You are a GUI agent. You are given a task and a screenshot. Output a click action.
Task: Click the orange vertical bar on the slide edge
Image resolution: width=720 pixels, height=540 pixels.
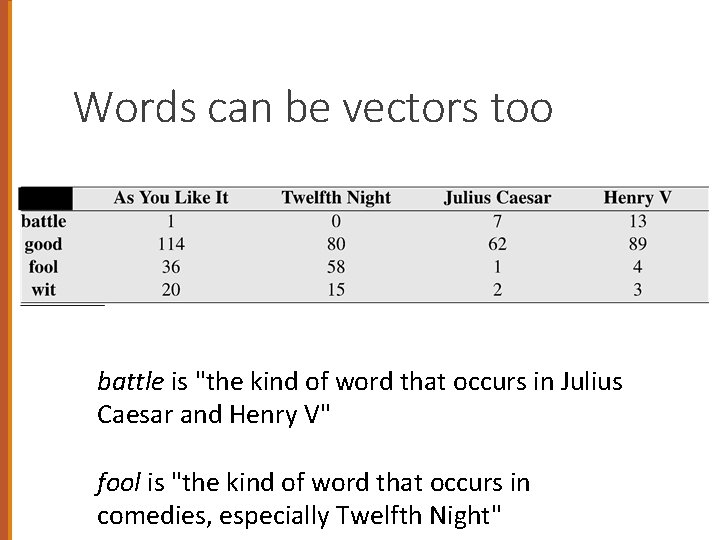click(x=6, y=270)
